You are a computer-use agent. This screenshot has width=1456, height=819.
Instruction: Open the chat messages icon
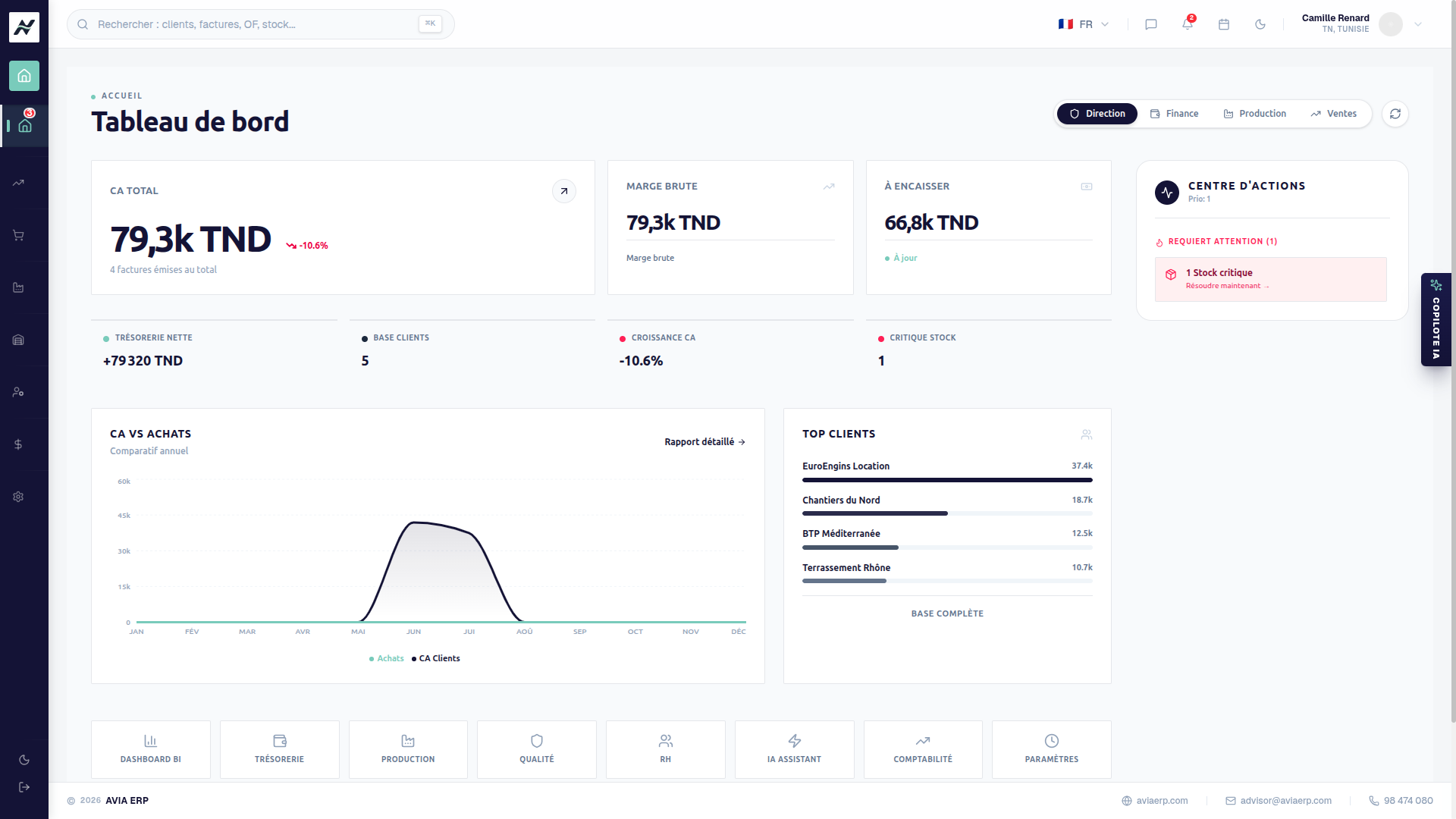[x=1151, y=24]
